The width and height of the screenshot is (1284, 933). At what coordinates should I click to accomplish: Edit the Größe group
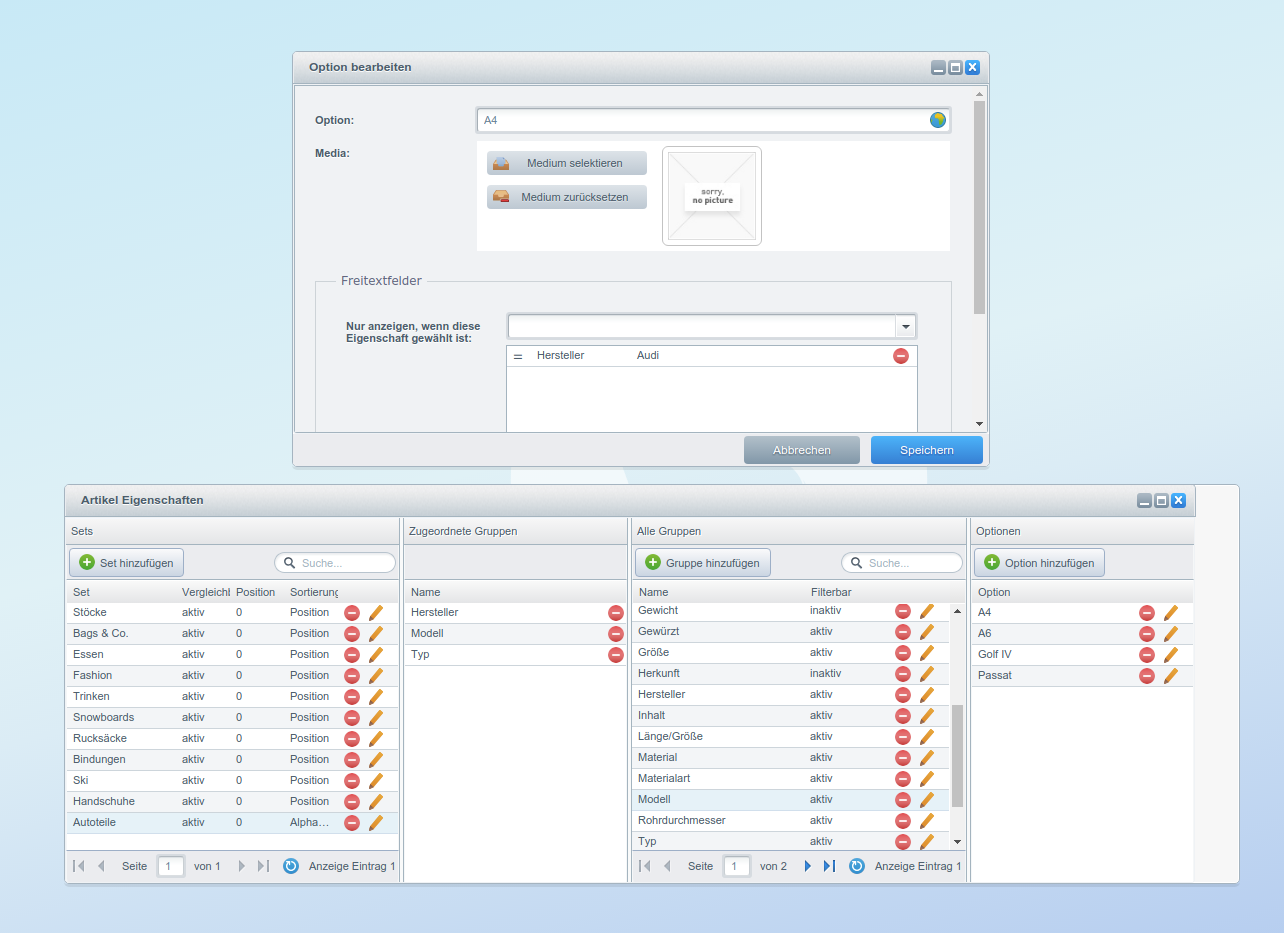(927, 652)
